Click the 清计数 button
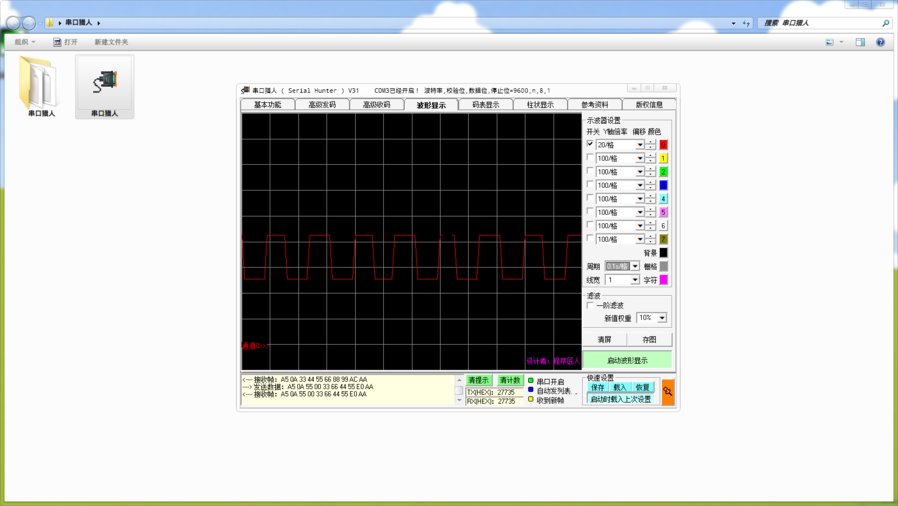This screenshot has width=898, height=506. (x=510, y=380)
